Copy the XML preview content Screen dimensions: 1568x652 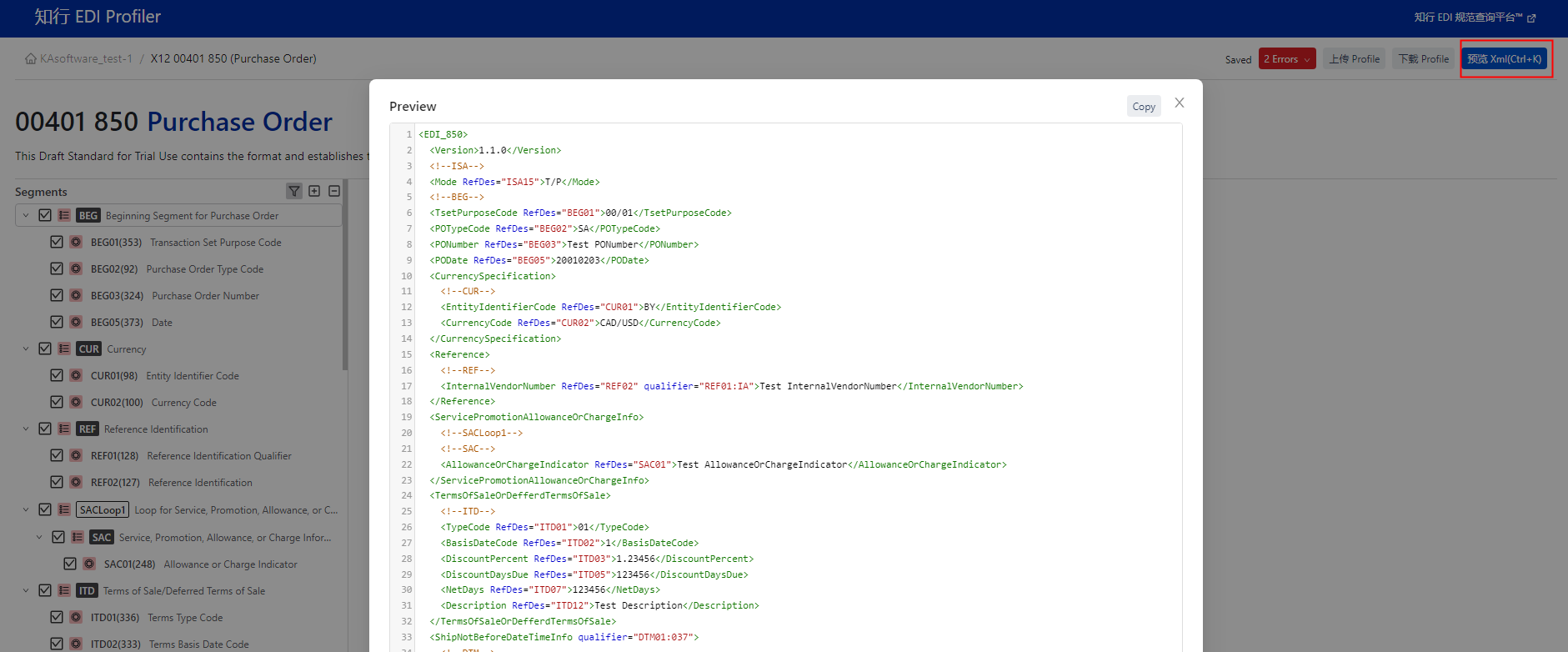tap(1143, 107)
